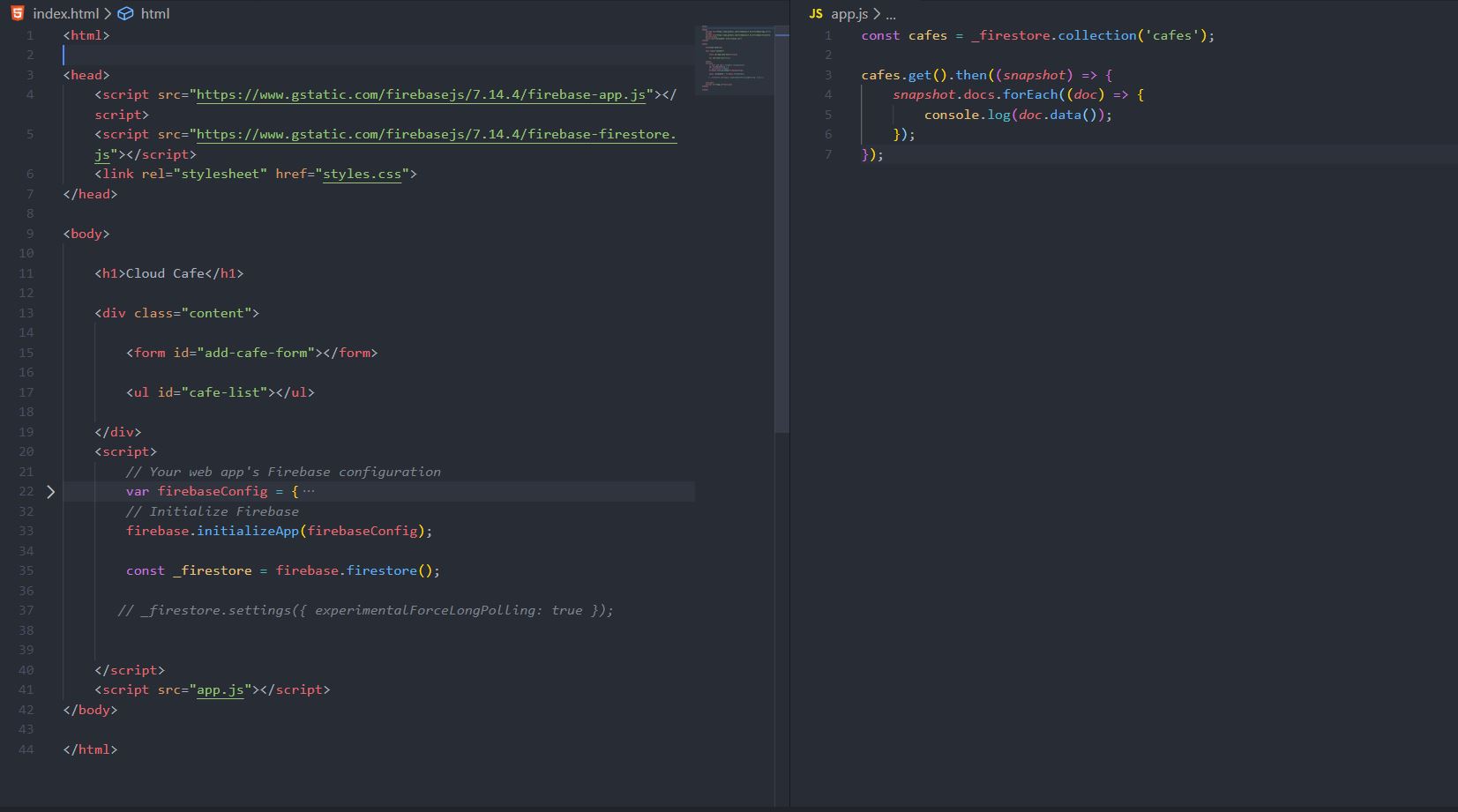Open the index.html breadcrumb item
Screen dimensions: 1458x812
pos(66,13)
